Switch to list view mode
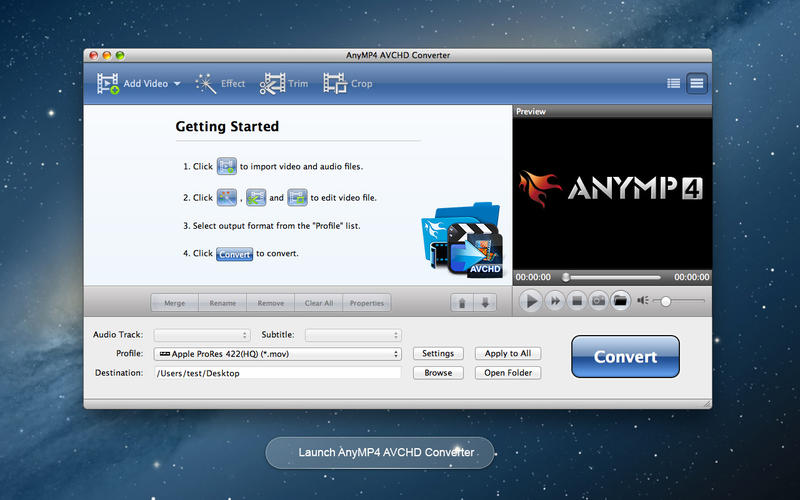This screenshot has width=800, height=500. 674,83
